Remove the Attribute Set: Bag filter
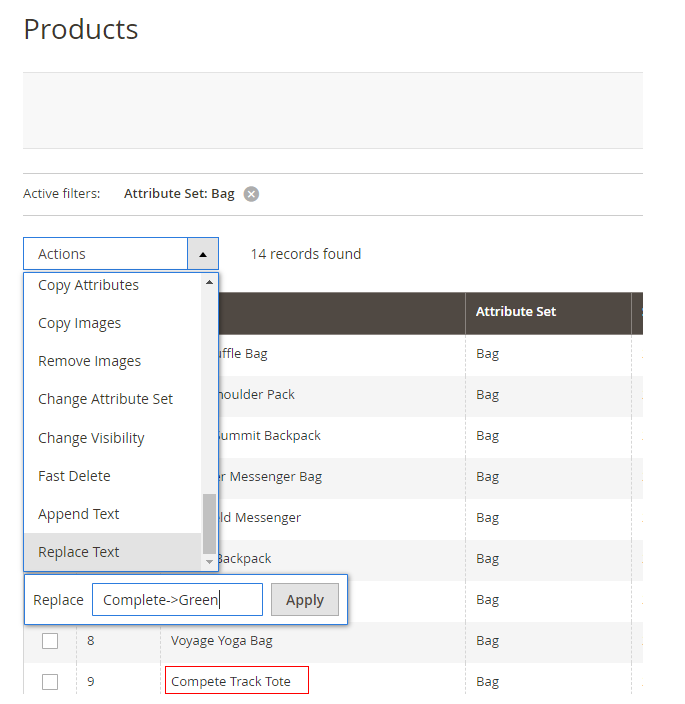This screenshot has height=704, width=685. pyautogui.click(x=251, y=194)
